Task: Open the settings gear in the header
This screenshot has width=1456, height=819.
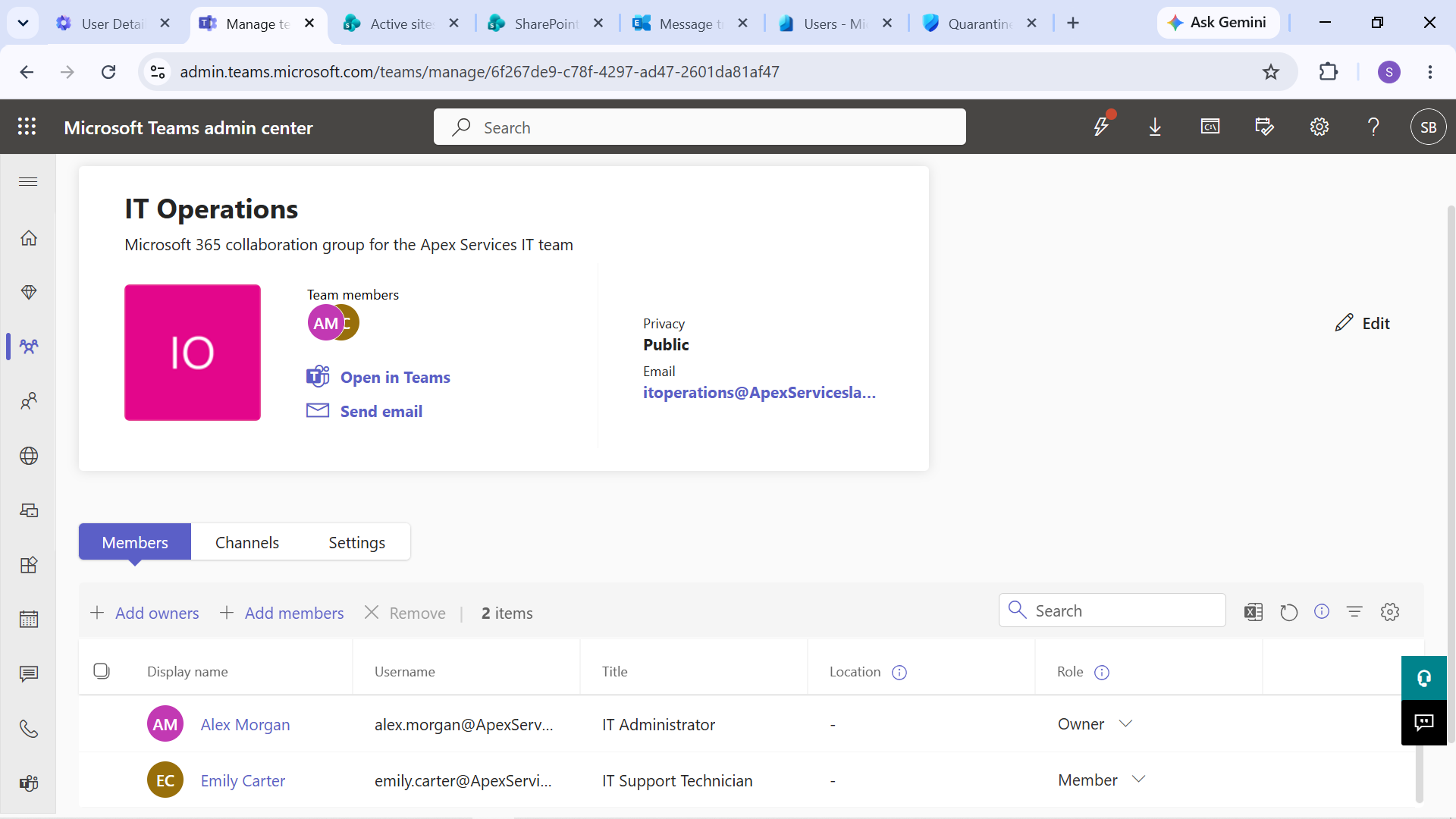Action: pyautogui.click(x=1319, y=127)
